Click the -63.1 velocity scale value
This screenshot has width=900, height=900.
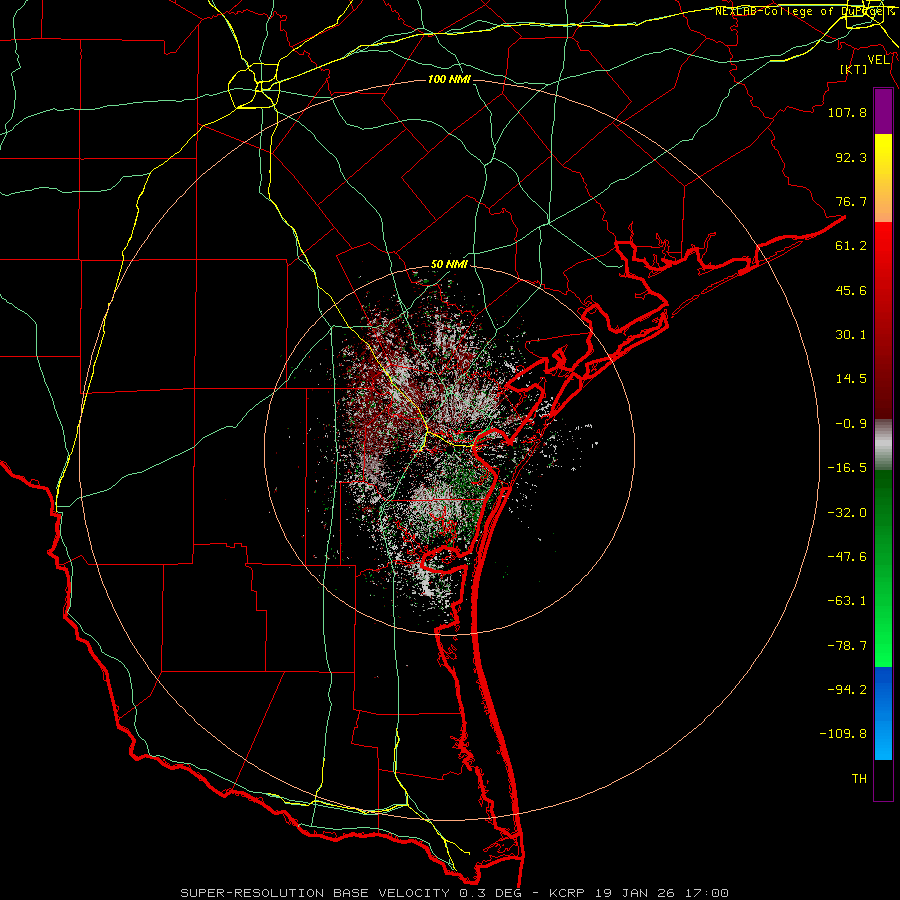[x=847, y=601]
